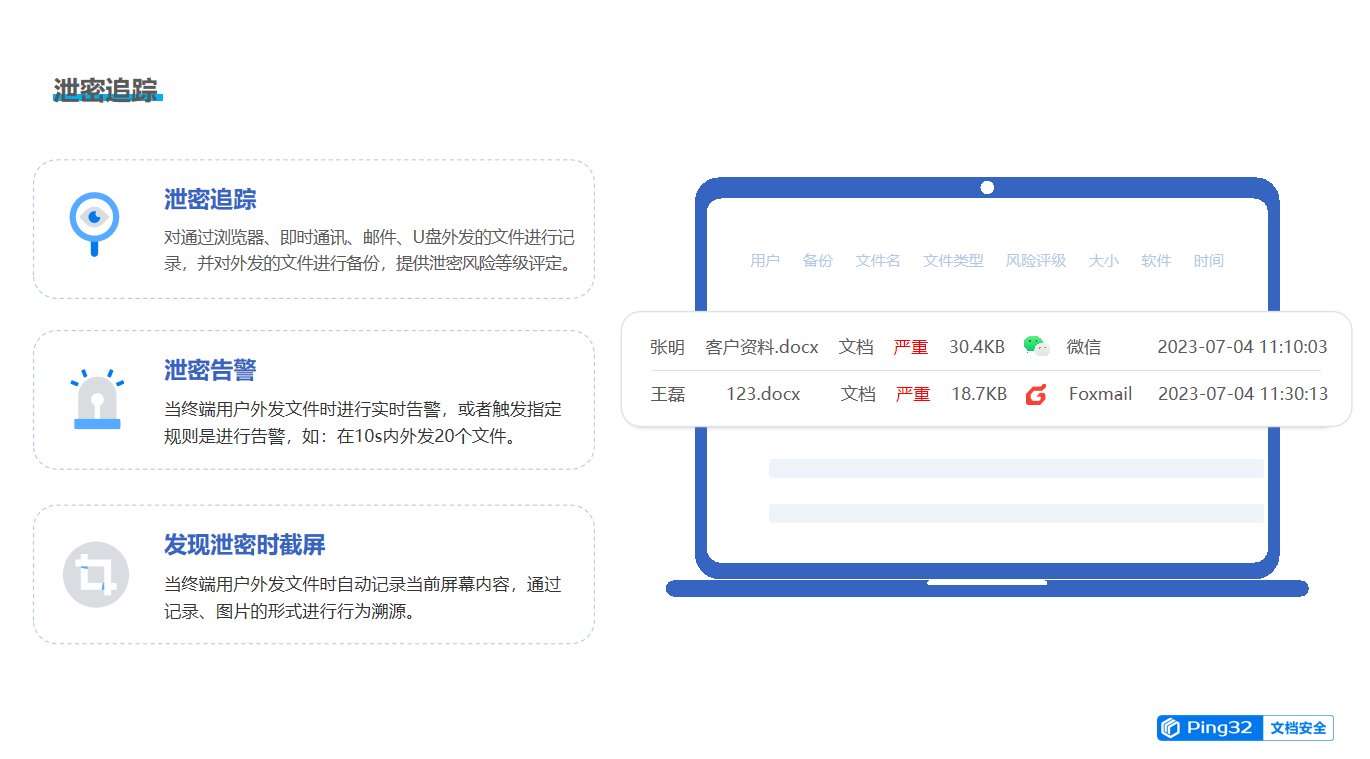This screenshot has height=759, width=1370.
Task: Click the Foxmail software label
Action: [x=1100, y=394]
